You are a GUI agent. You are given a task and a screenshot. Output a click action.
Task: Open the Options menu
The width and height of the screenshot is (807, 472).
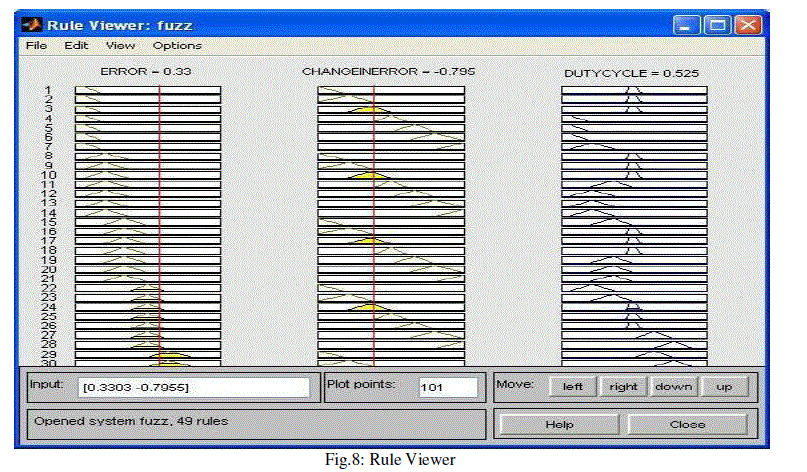point(177,45)
